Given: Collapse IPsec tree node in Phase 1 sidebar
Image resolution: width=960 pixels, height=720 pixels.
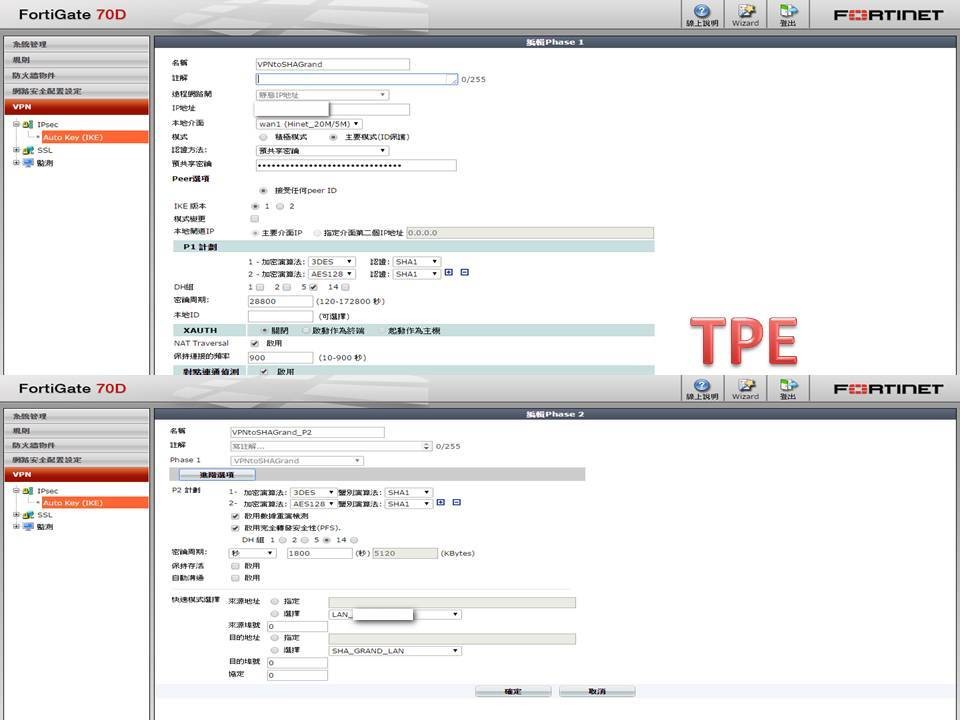Looking at the screenshot, I should coord(17,124).
